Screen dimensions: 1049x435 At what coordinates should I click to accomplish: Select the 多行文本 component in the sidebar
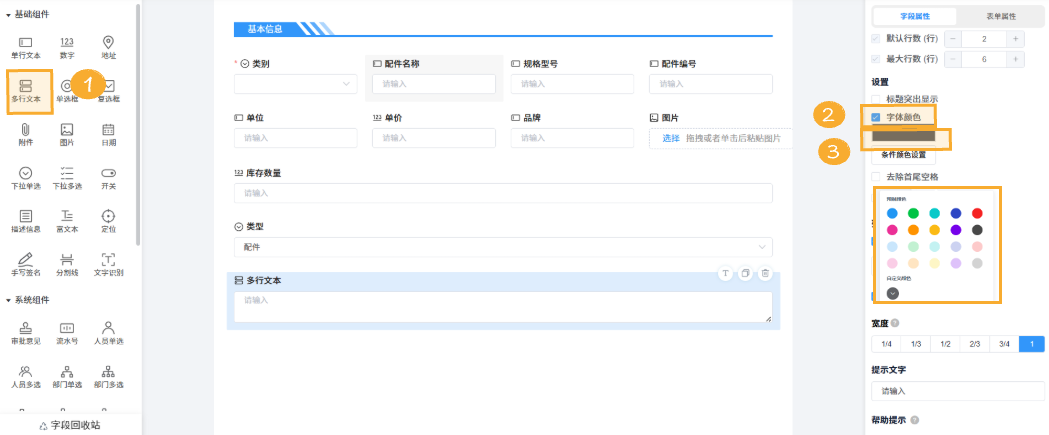(x=26, y=90)
